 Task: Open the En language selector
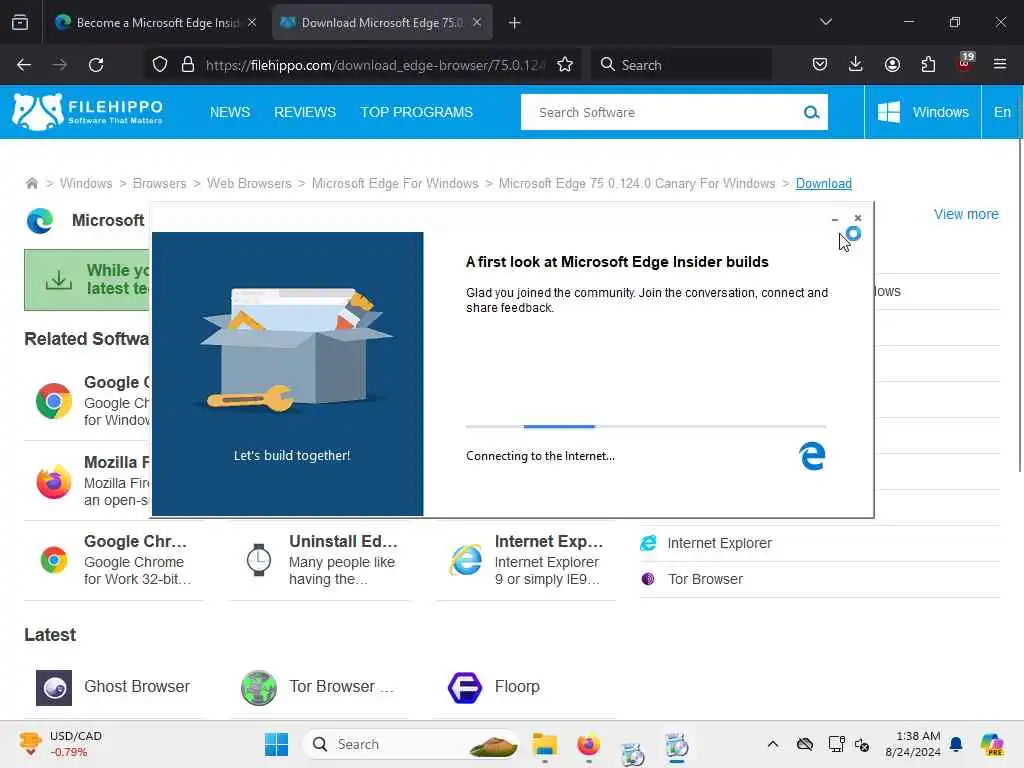click(1002, 112)
